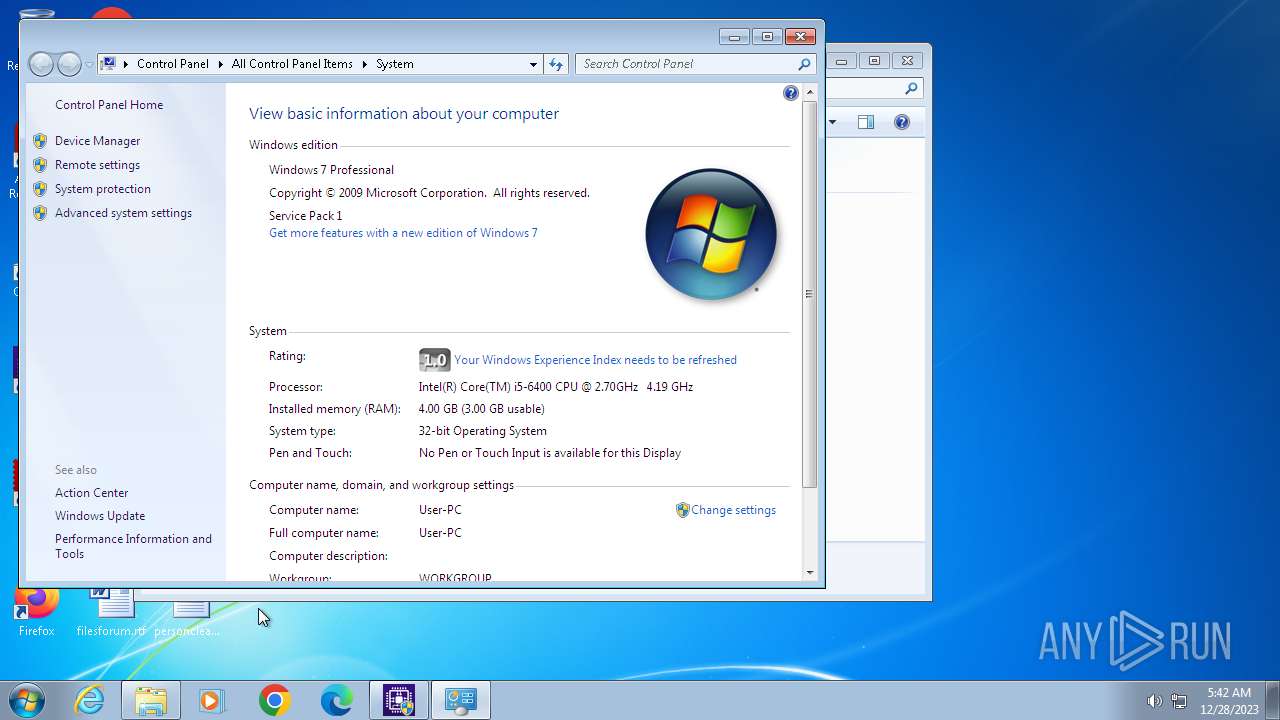Open the address bar history dropdown

(x=533, y=64)
